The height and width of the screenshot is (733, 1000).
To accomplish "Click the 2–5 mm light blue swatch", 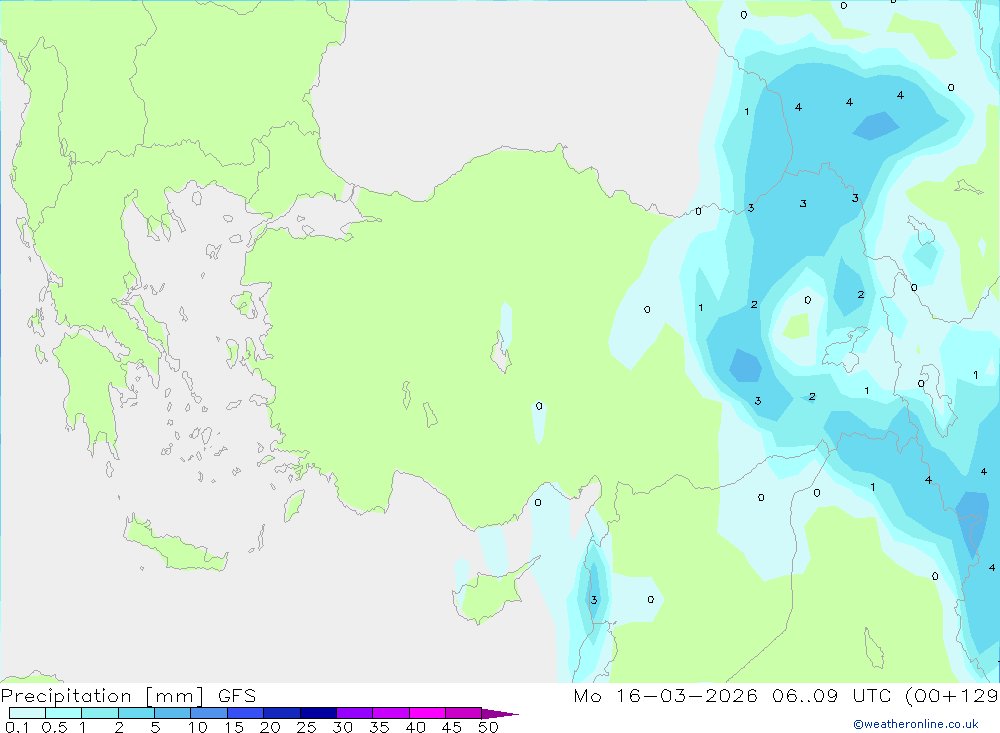I will (136, 713).
